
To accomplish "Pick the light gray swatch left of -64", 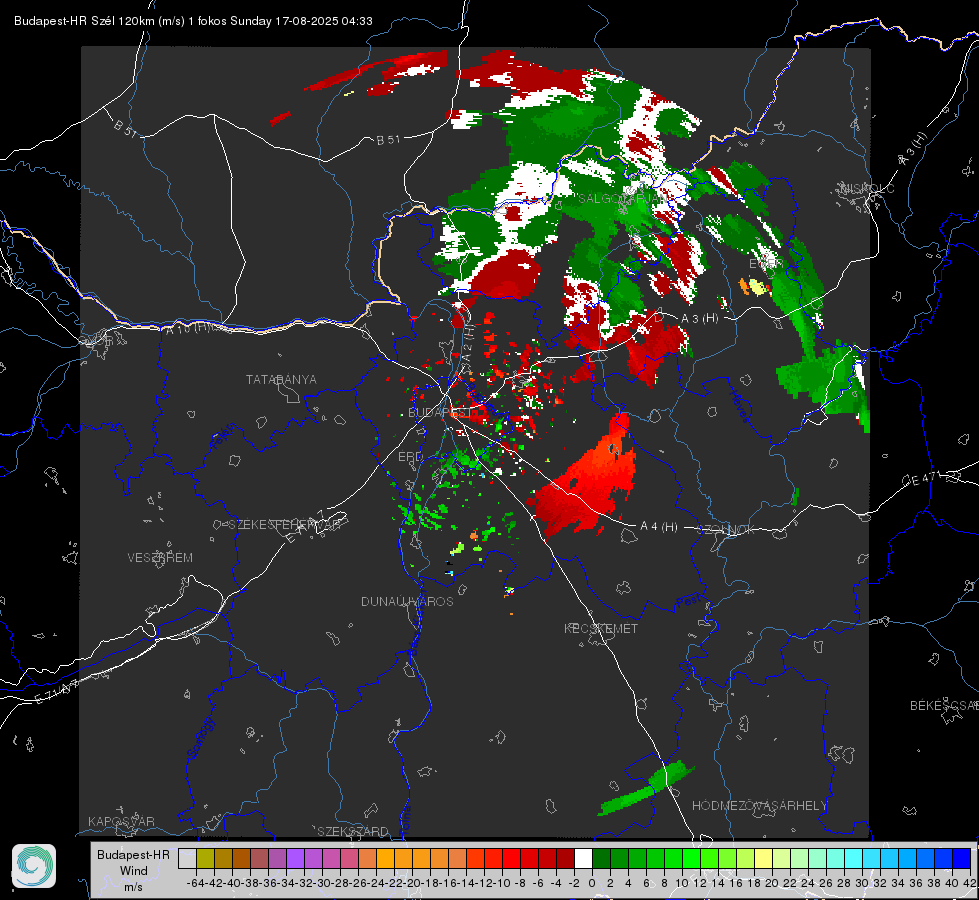I will pos(187,858).
